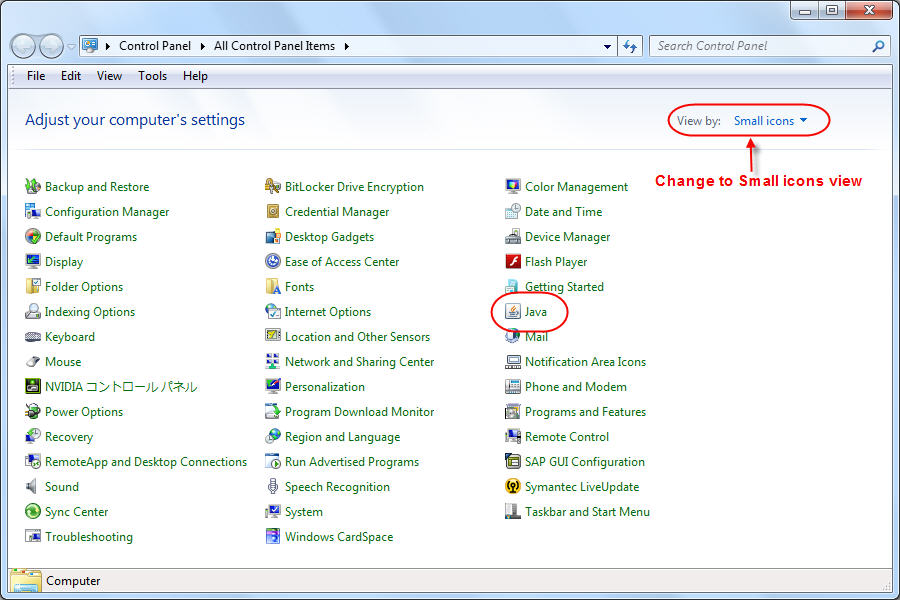Open the Programs and Features link

(585, 412)
